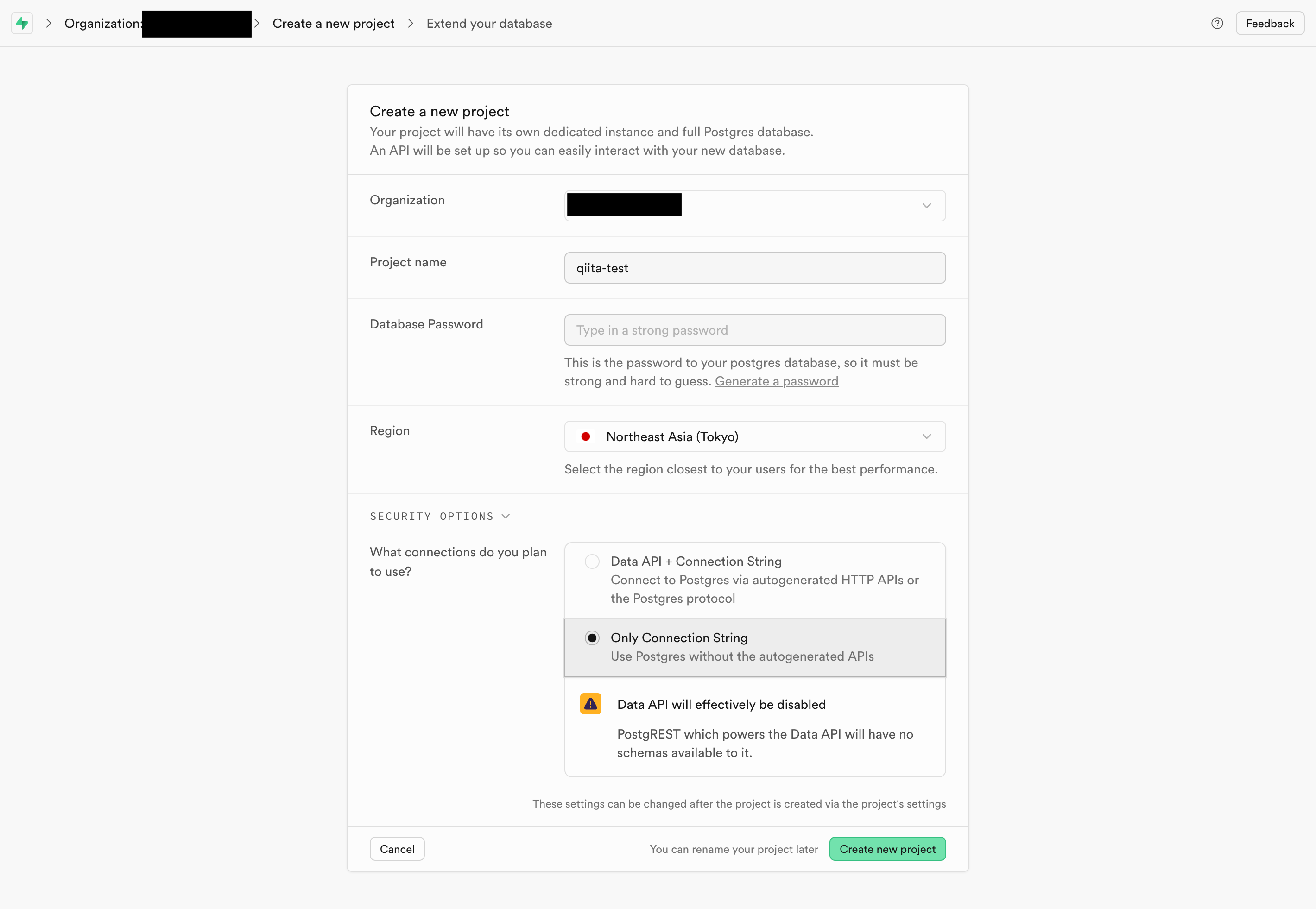Click Create a new project breadcrumb
Screen dimensions: 1316x909
[x=333, y=23]
